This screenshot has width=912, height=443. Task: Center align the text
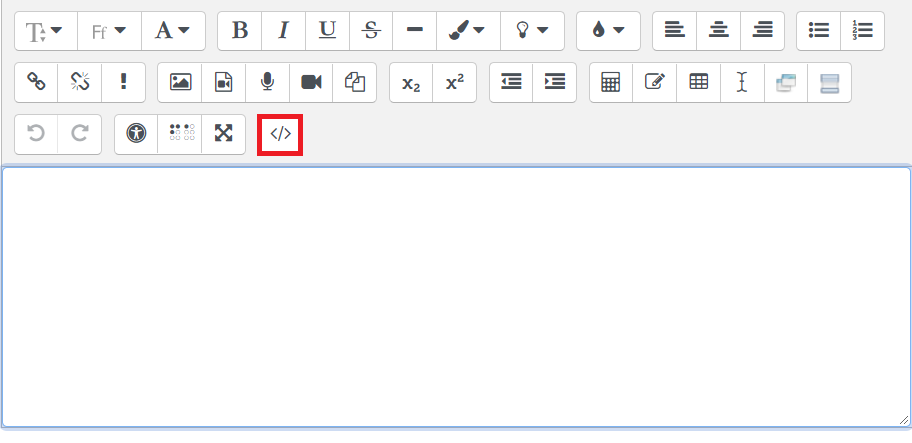[x=718, y=31]
